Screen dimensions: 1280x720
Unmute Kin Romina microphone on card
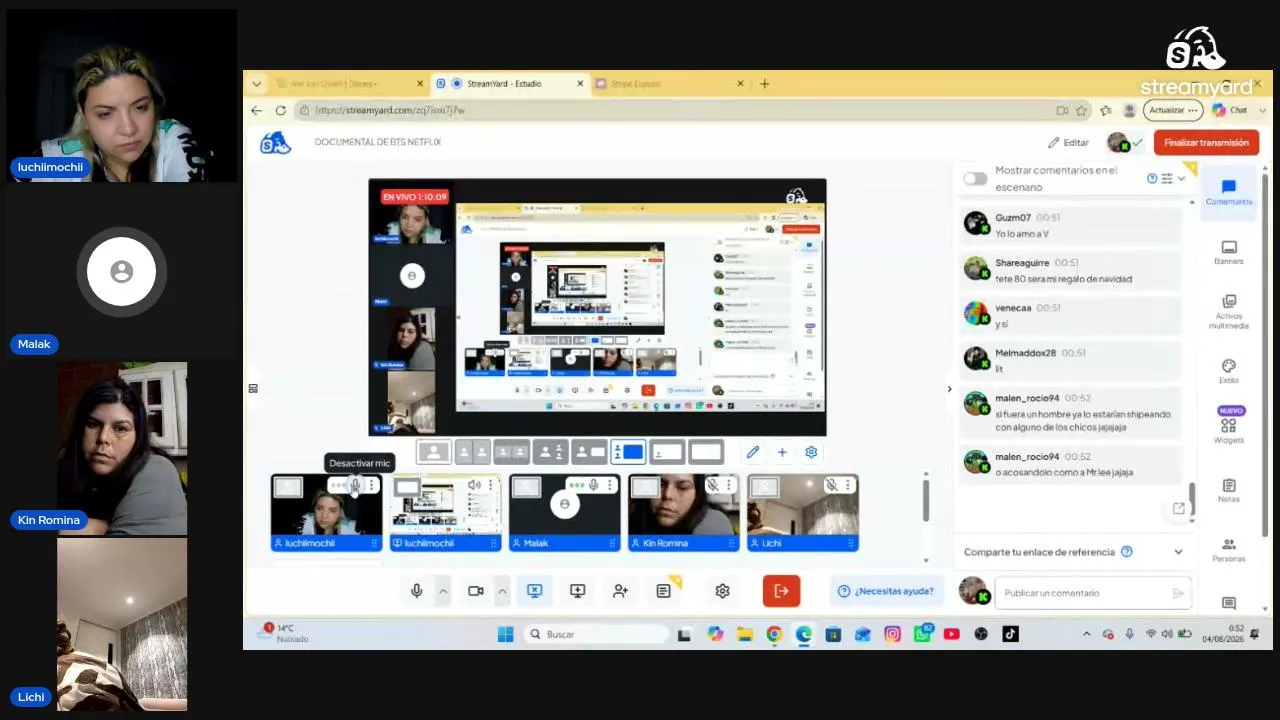click(x=712, y=485)
